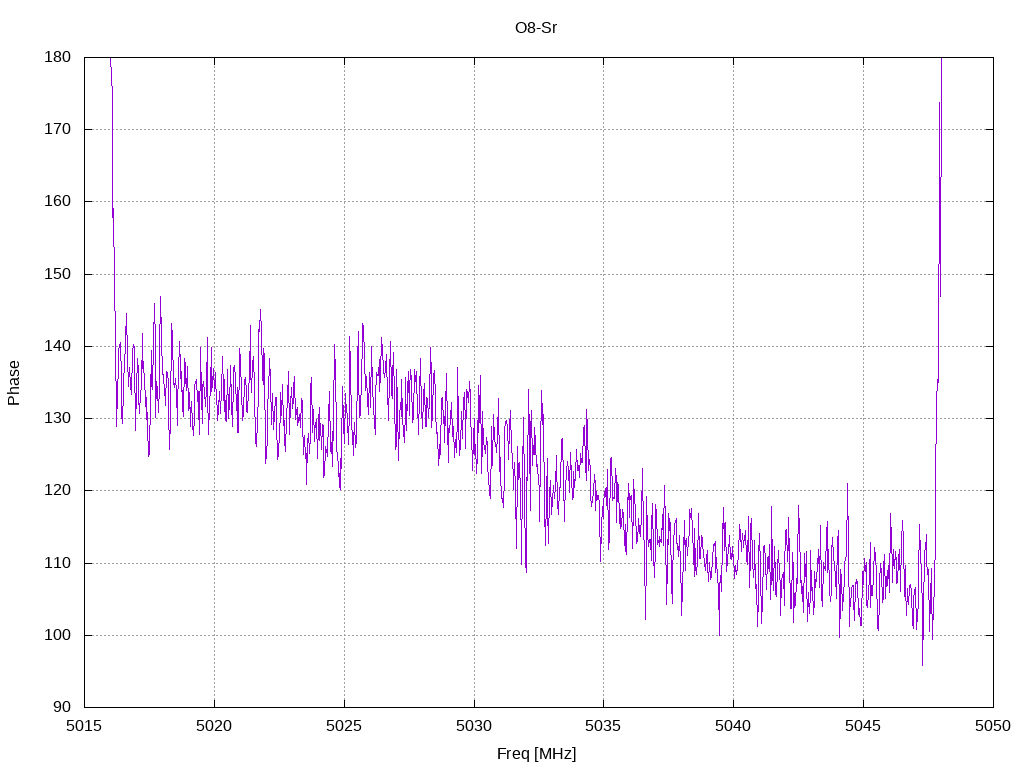Click y-axis tick label 160

(x=57, y=201)
